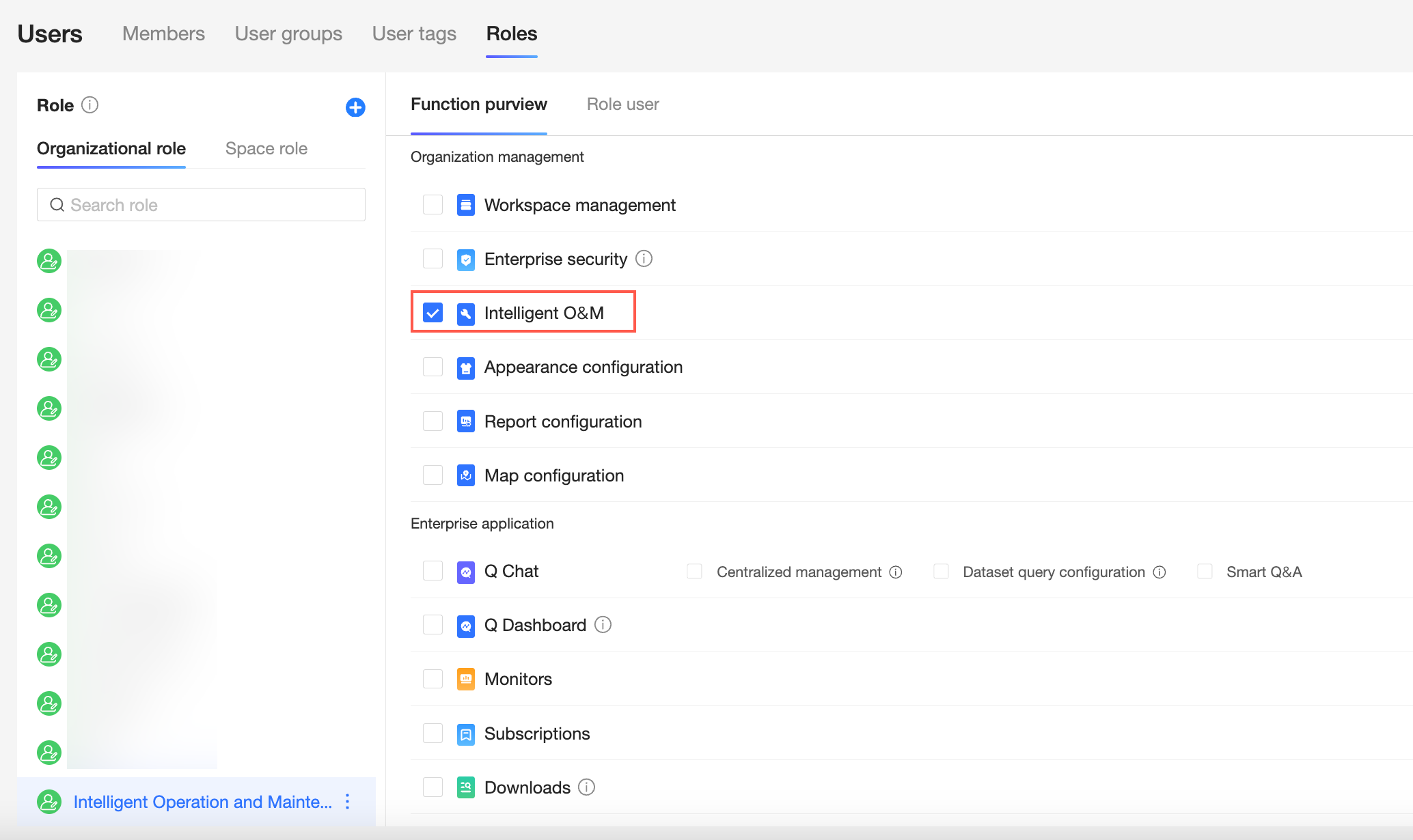Click the orange Monitors icon

(466, 679)
